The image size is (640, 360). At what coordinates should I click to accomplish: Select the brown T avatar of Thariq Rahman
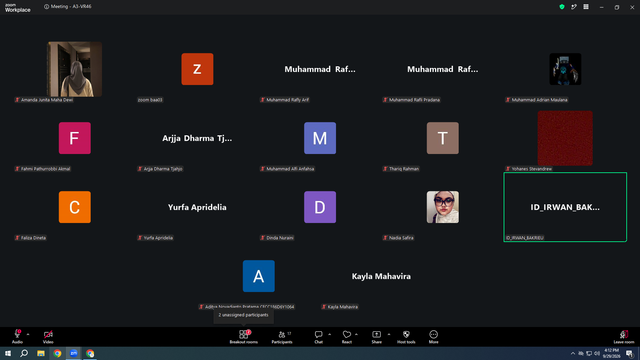(x=442, y=138)
